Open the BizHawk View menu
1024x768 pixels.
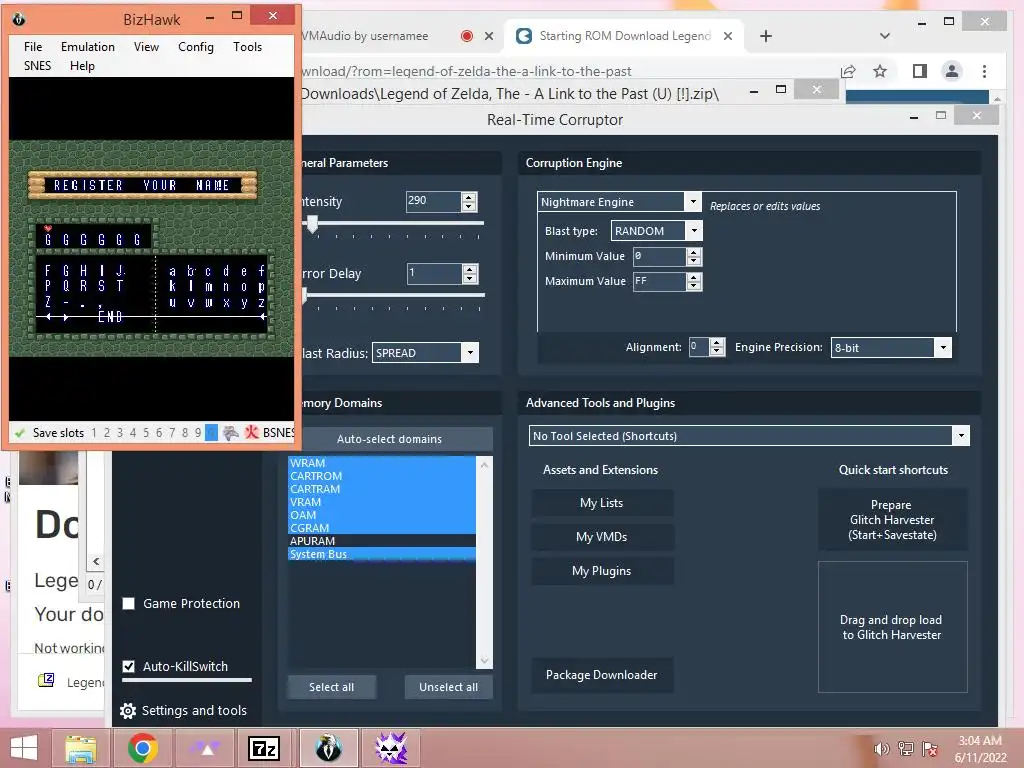pyautogui.click(x=146, y=47)
